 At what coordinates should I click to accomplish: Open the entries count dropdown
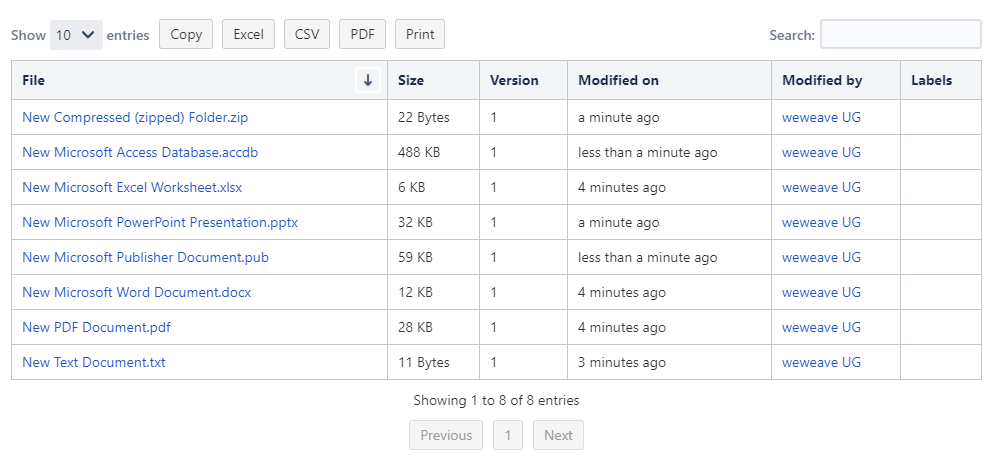(x=76, y=35)
